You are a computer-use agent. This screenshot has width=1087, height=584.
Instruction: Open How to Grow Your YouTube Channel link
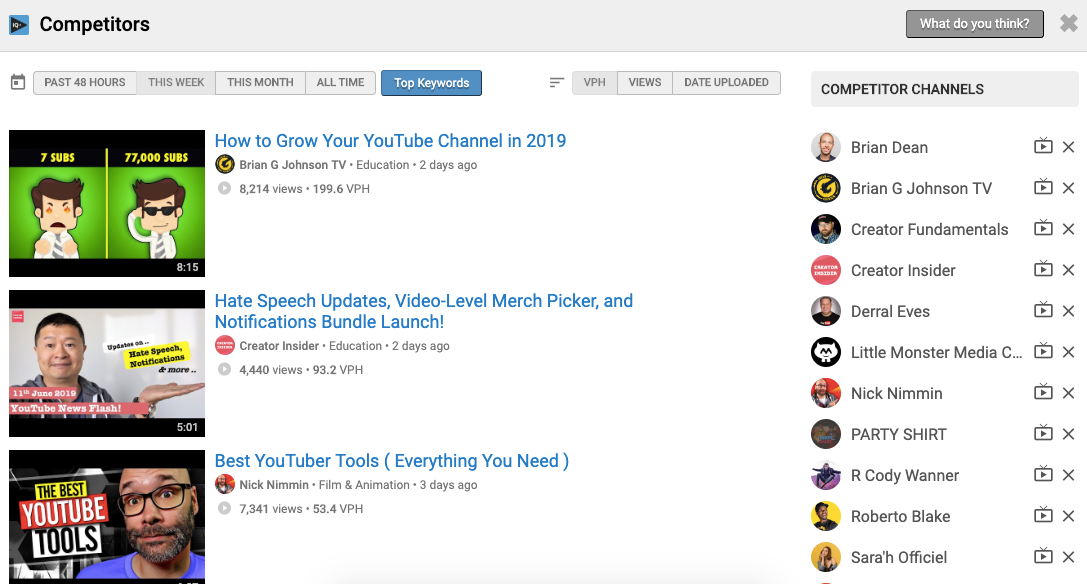(390, 141)
